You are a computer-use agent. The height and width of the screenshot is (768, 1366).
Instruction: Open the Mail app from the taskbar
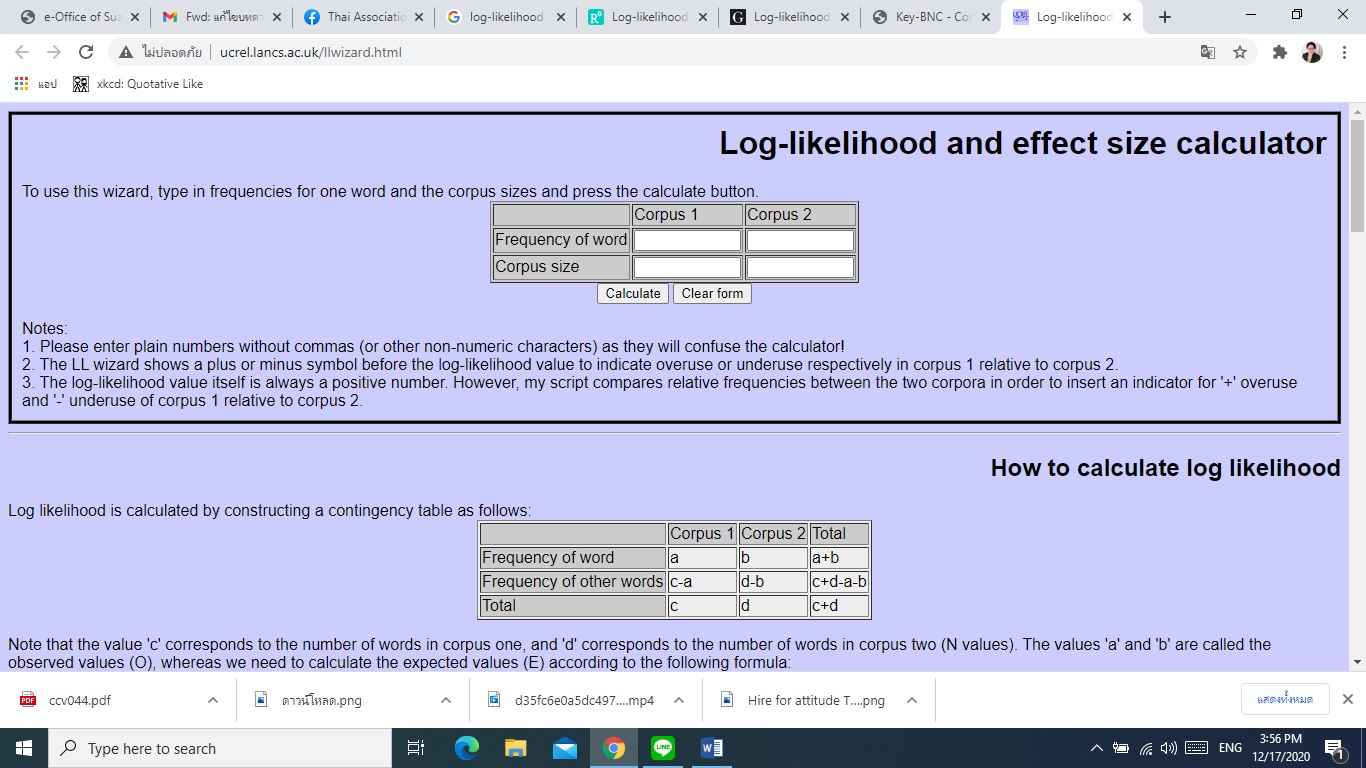pyautogui.click(x=564, y=748)
